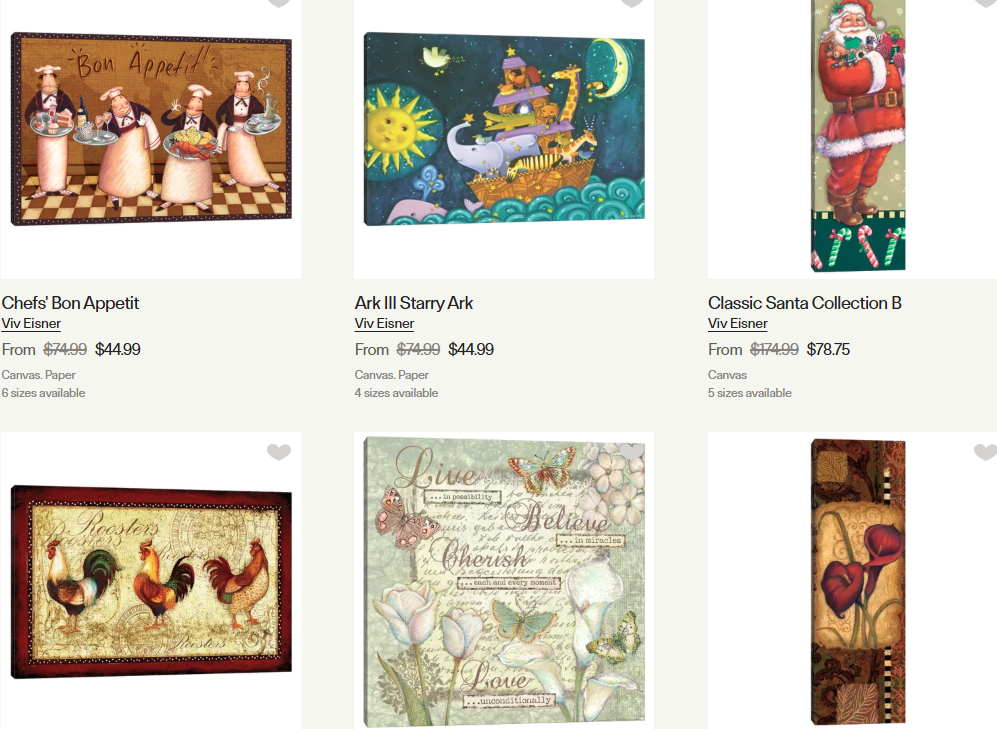Open Viv Eisner link under Chefs' Bon Appetit
This screenshot has height=729, width=997.
[31, 324]
